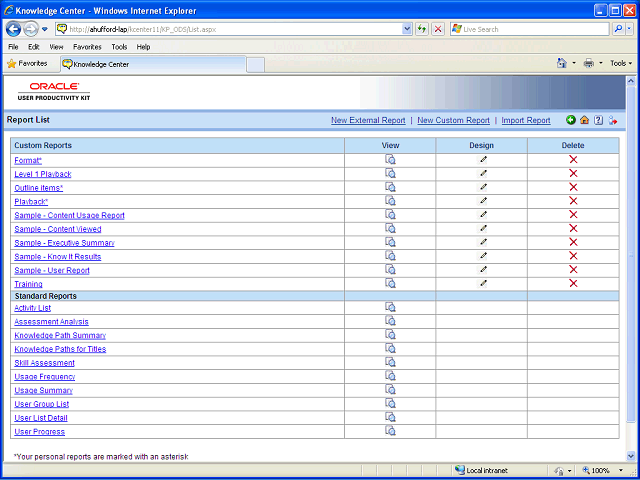Screen dimensions: 640x480
Task: Open the Print options dropdown arrow
Action: (600, 63)
